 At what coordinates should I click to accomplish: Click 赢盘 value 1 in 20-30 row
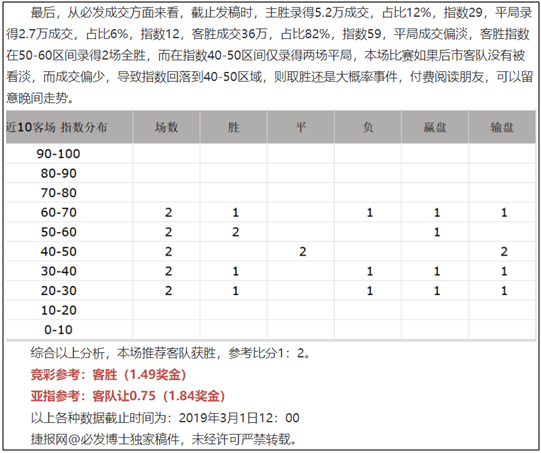[x=437, y=291]
